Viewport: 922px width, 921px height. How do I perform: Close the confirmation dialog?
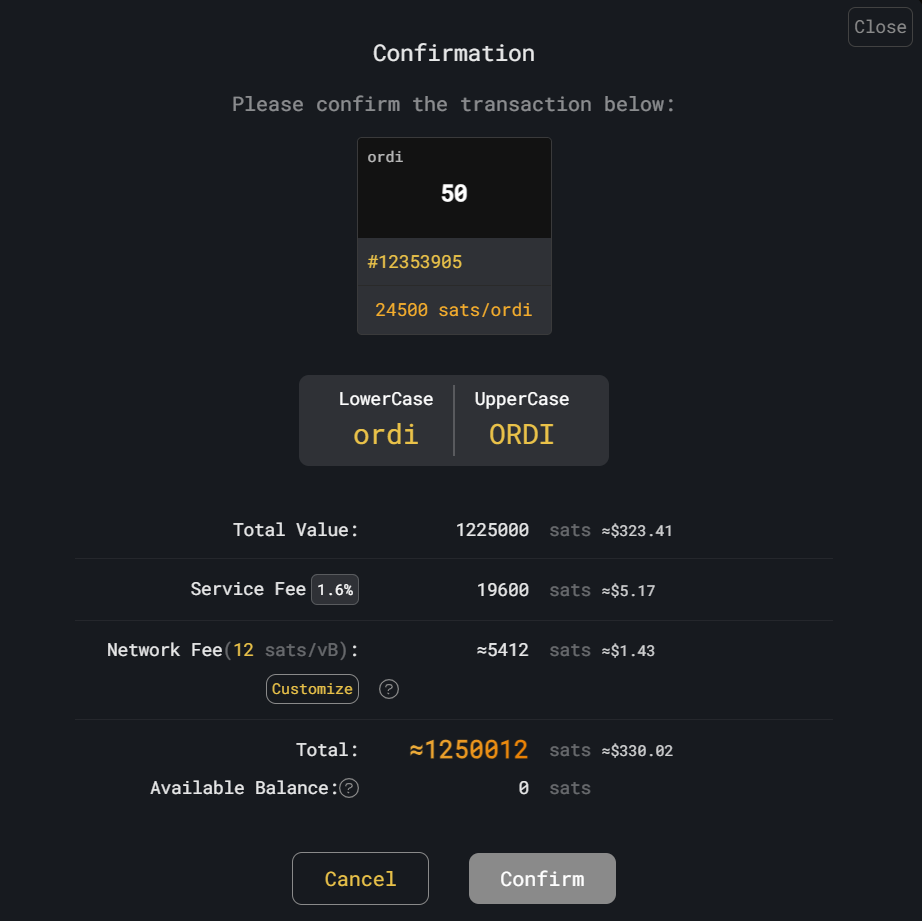coord(880,27)
